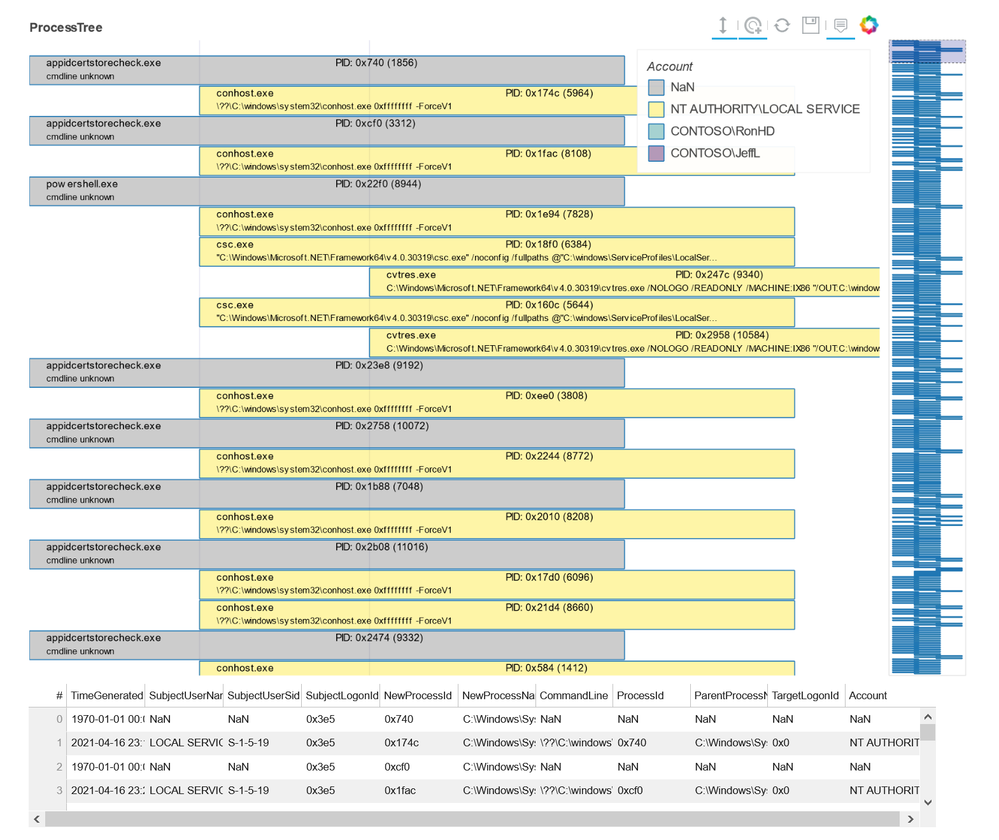
Task: Click the 0x1fac cell in row 3
Action: click(419, 790)
